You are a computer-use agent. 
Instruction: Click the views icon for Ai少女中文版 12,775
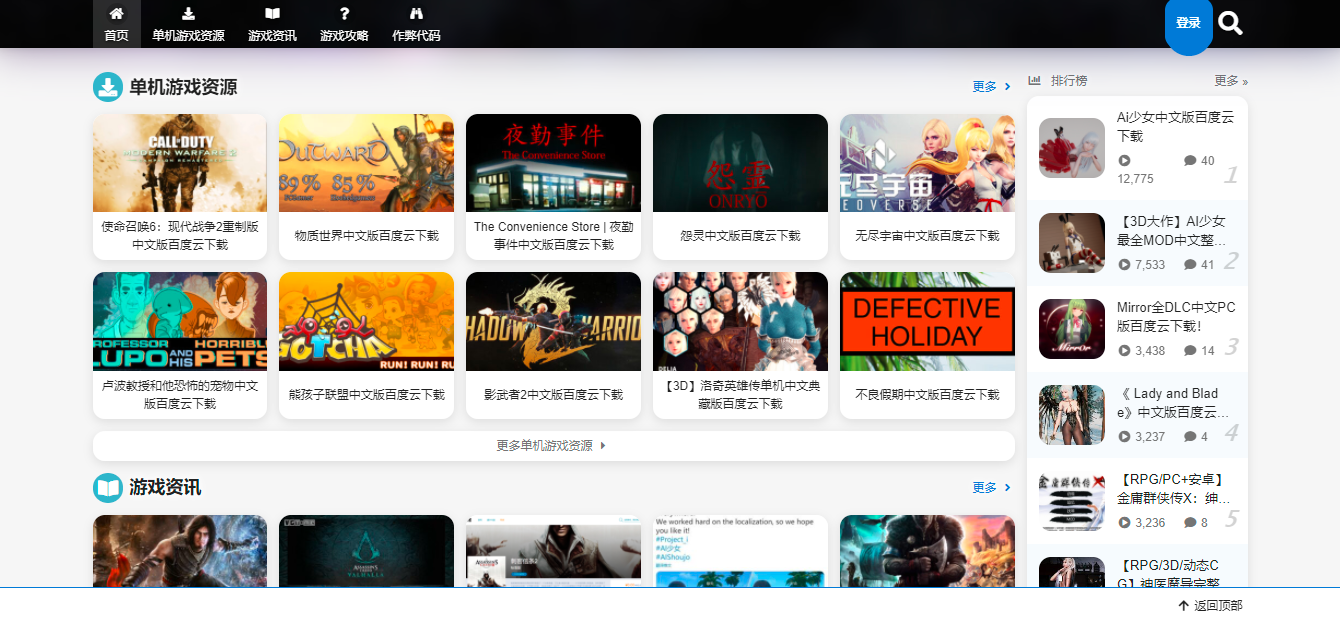tap(1124, 160)
